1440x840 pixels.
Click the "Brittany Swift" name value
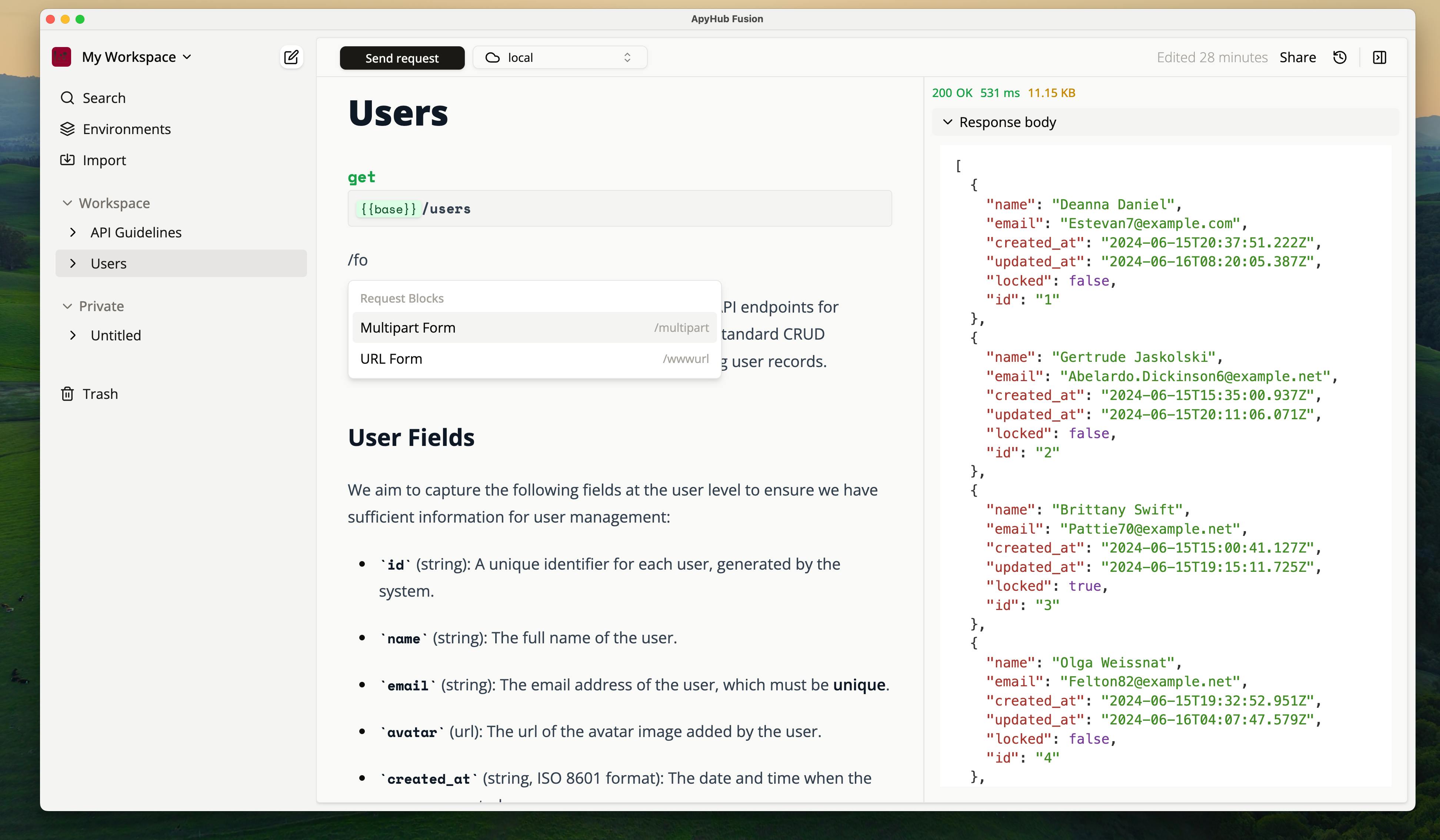1117,509
